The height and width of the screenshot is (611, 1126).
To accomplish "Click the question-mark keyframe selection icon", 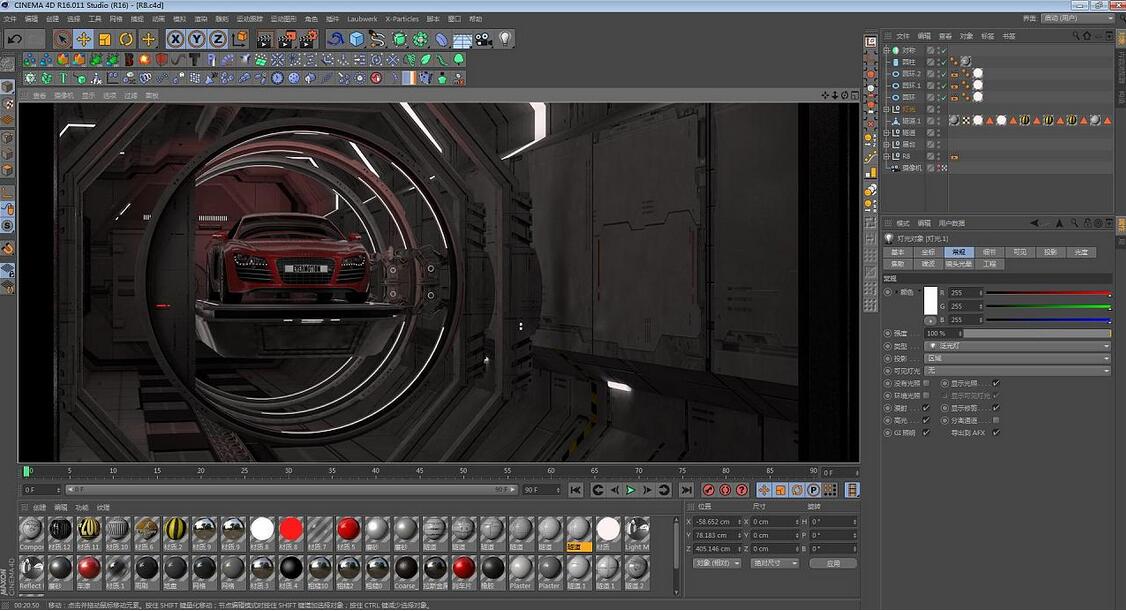I will tap(742, 490).
